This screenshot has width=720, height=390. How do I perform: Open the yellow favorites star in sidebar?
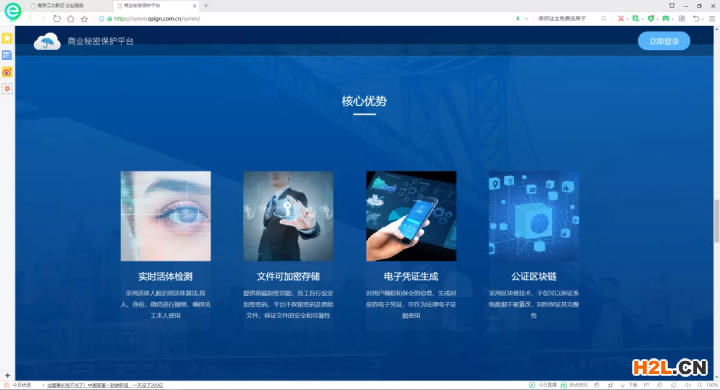pyautogui.click(x=7, y=38)
